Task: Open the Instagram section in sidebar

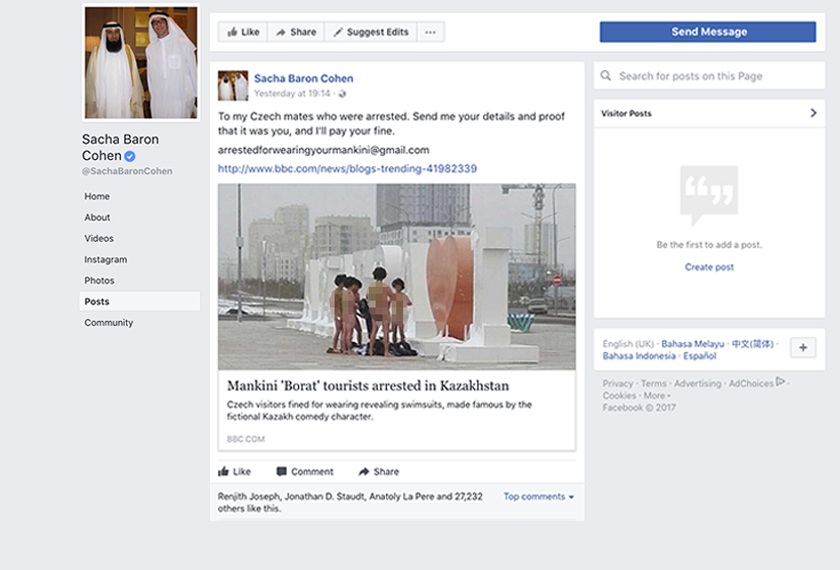Action: [106, 259]
